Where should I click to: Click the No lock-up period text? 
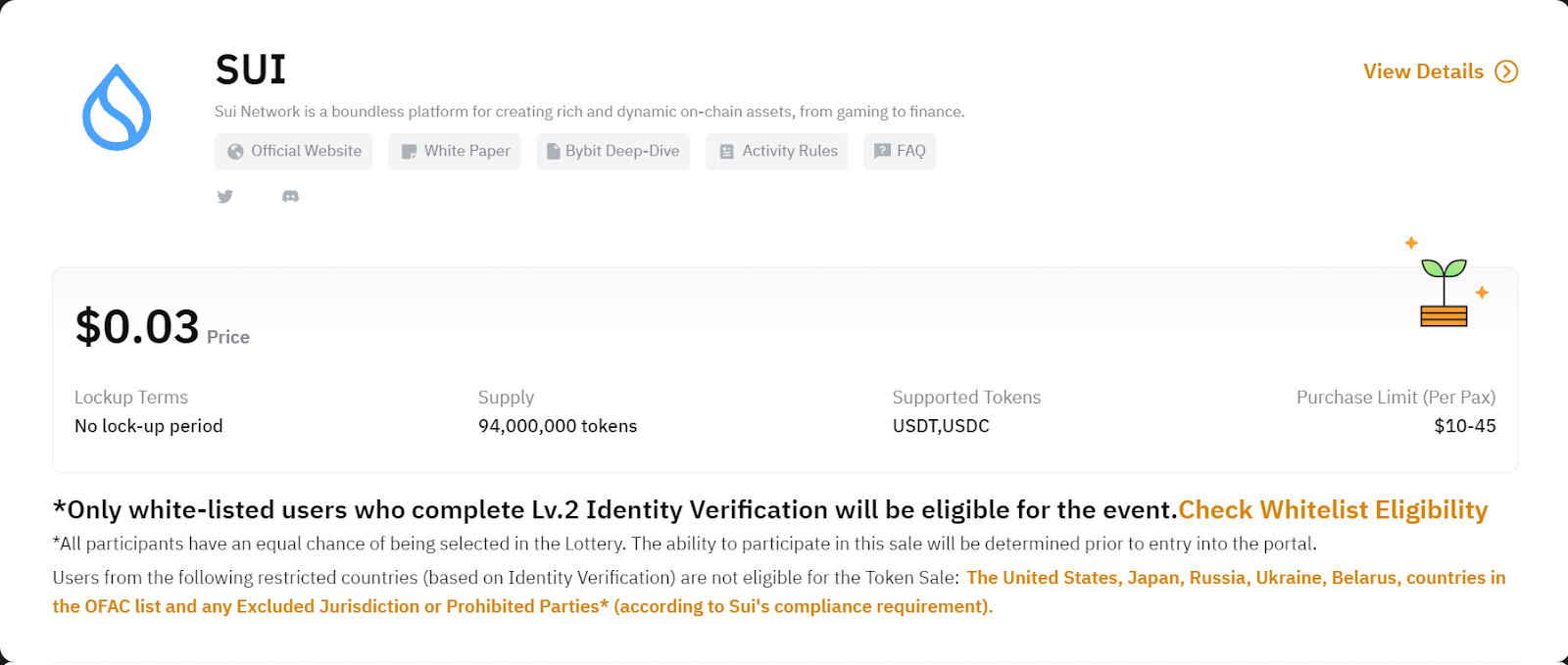[x=149, y=426]
